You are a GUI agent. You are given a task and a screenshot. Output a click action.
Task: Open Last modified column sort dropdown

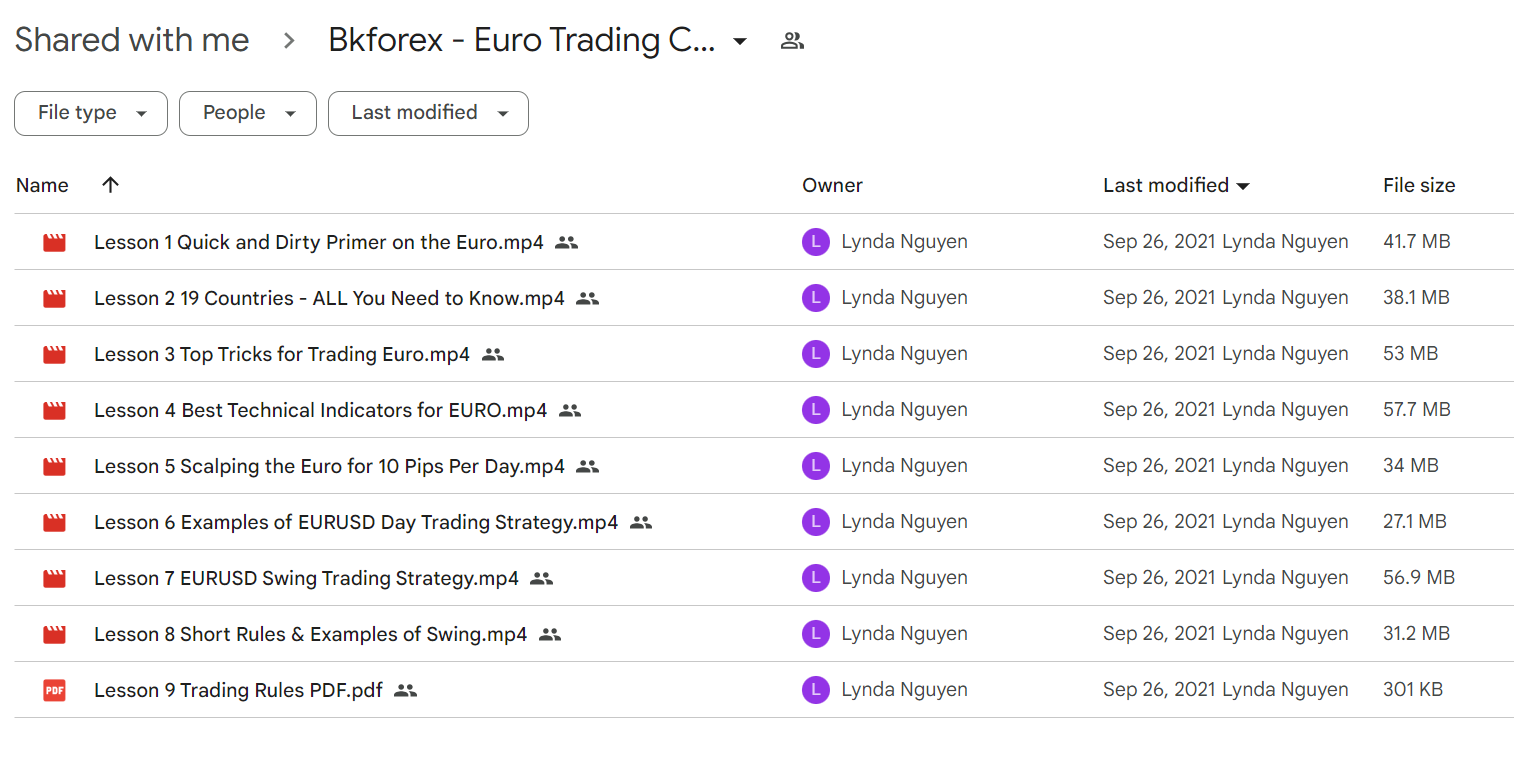click(x=1243, y=186)
